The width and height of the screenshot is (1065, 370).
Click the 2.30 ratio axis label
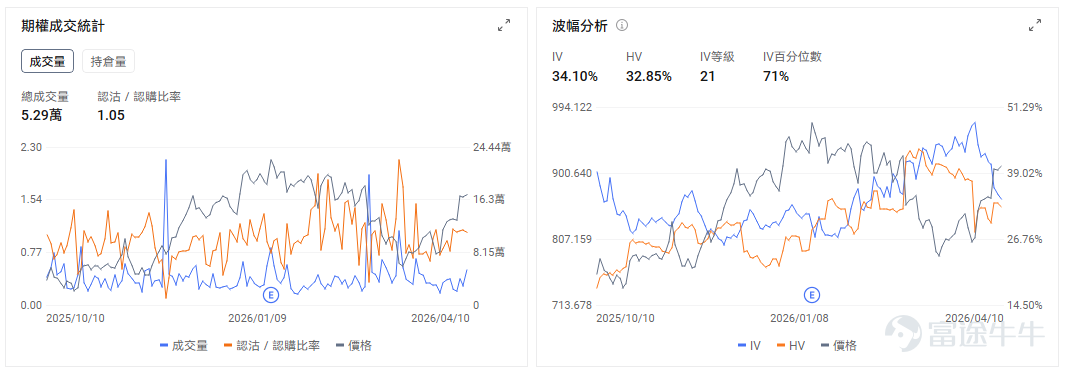(x=31, y=147)
